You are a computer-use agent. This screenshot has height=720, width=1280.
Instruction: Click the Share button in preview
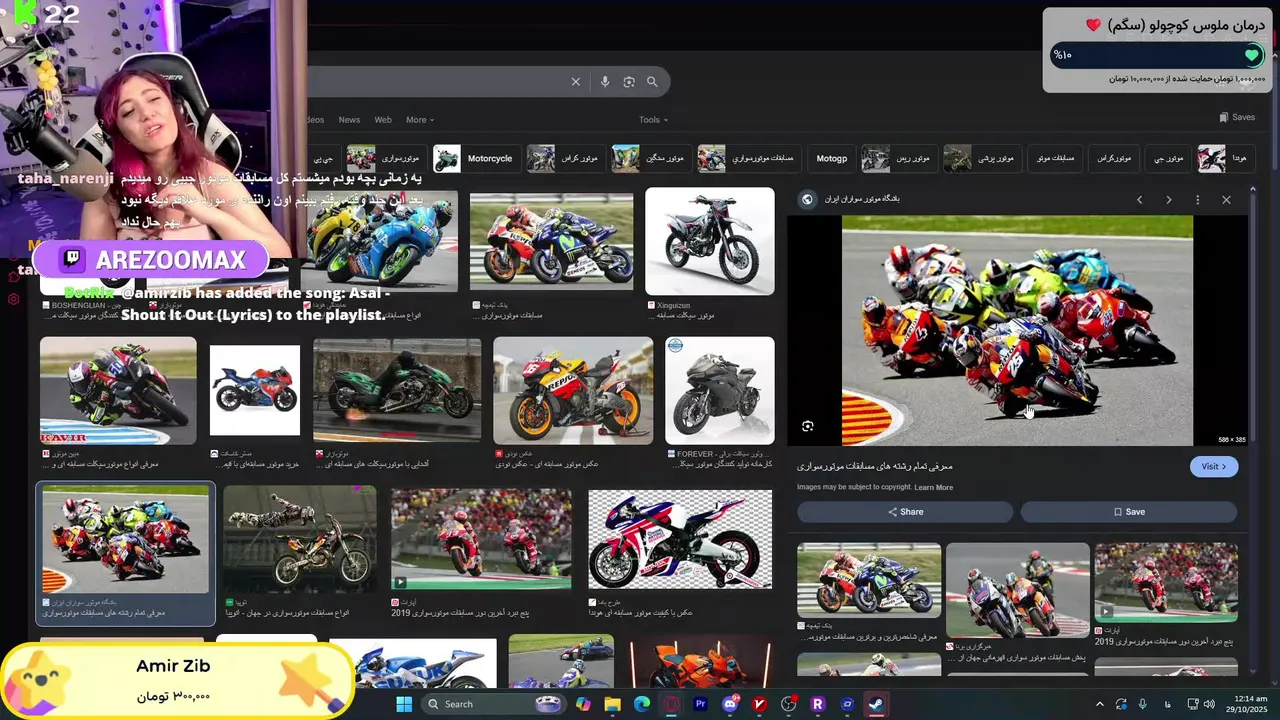(x=905, y=512)
